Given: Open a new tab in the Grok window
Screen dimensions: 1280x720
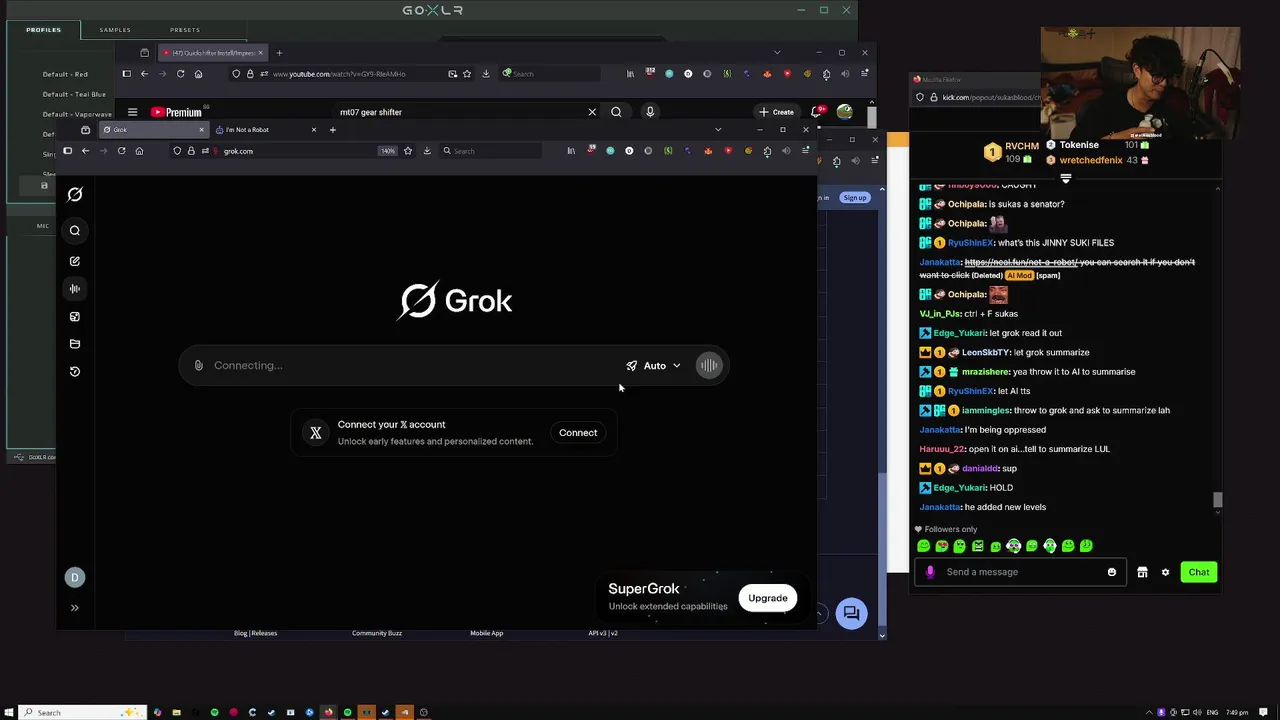Looking at the screenshot, I should (x=333, y=130).
